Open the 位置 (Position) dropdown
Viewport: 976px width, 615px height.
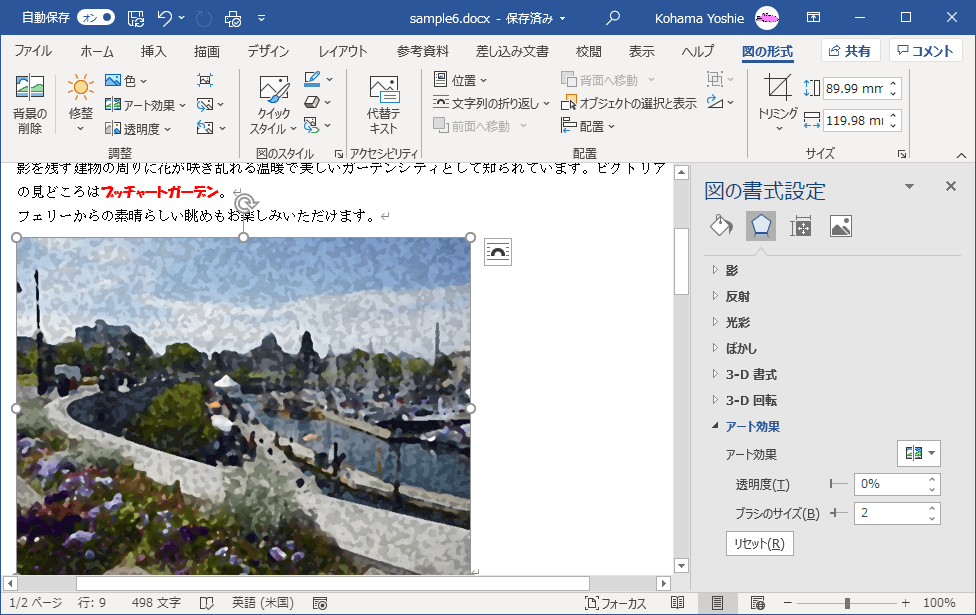click(459, 80)
